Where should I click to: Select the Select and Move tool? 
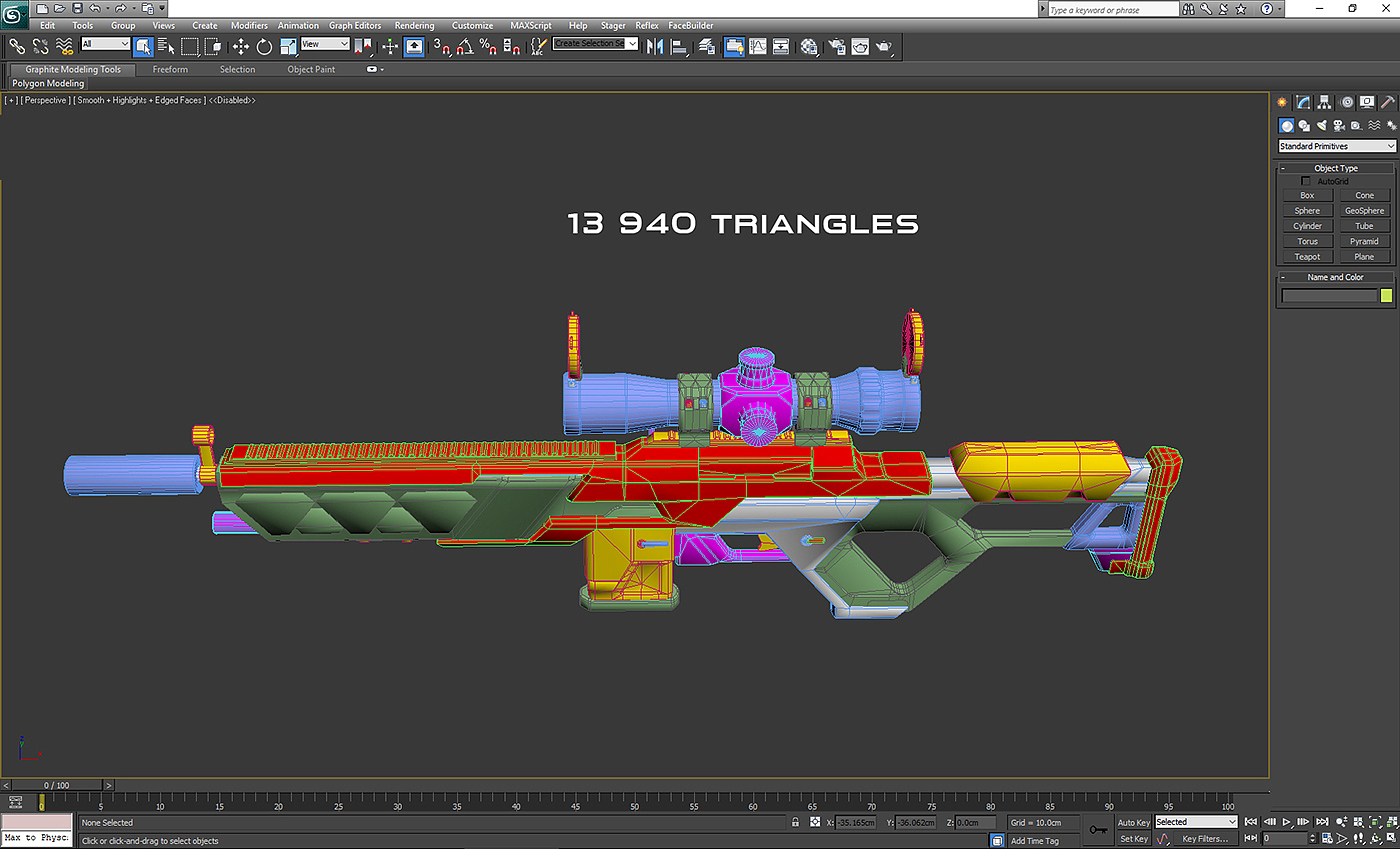point(241,46)
